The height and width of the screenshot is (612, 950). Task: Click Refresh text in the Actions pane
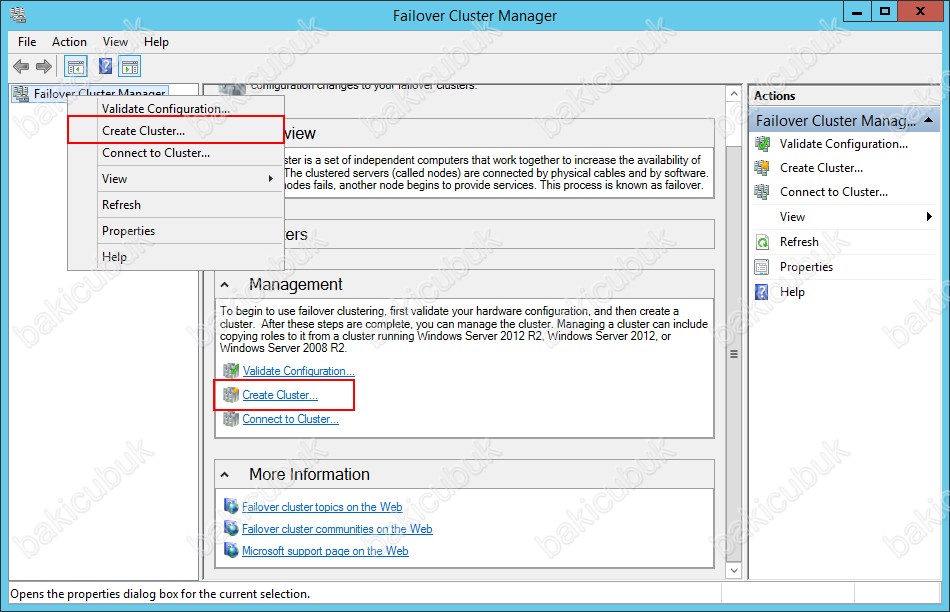(x=799, y=242)
